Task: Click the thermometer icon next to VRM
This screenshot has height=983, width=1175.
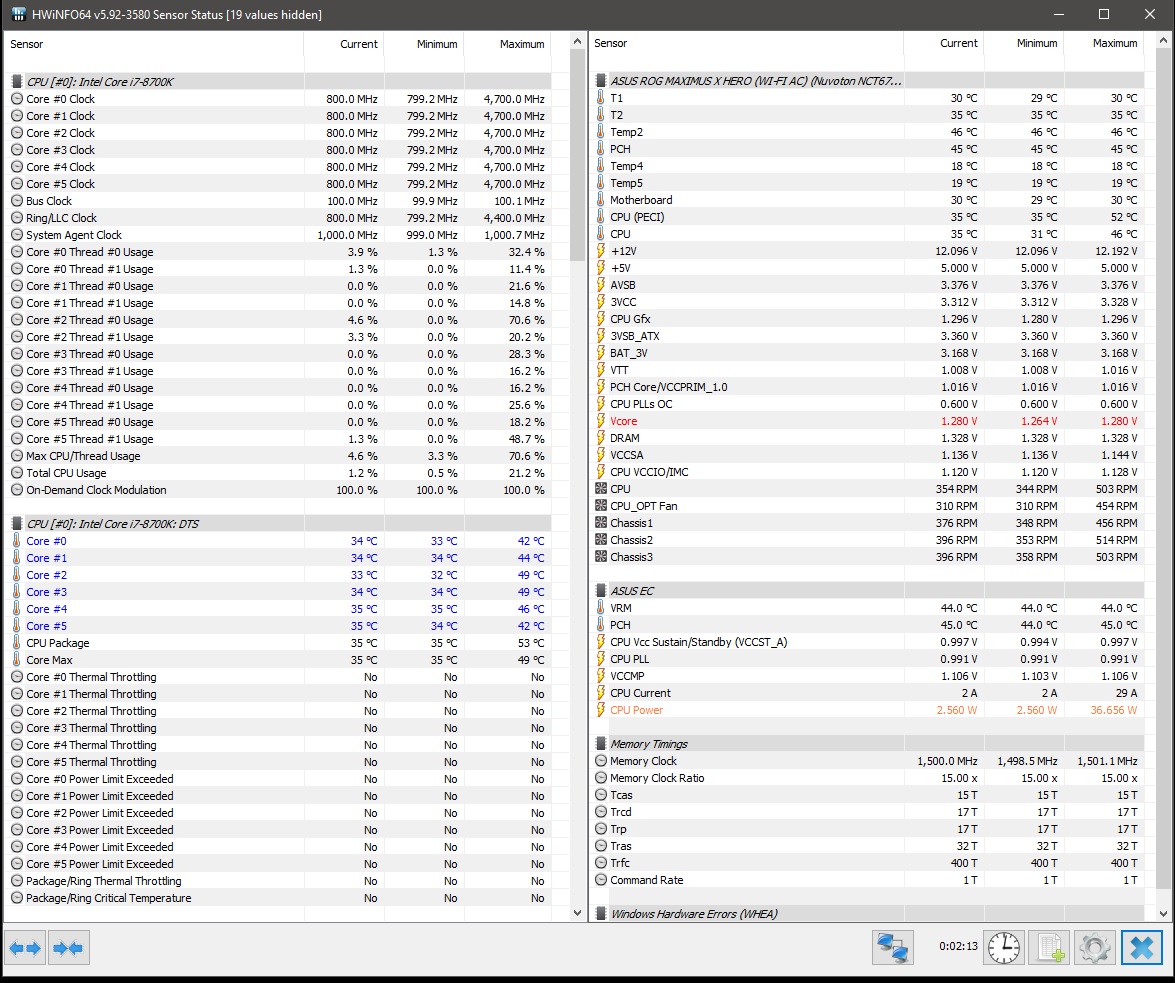Action: tap(600, 608)
